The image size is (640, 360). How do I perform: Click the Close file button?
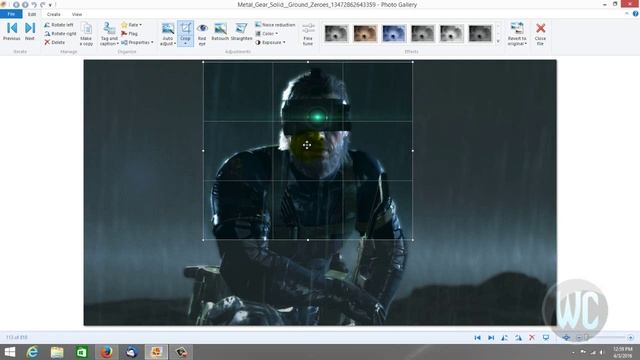pyautogui.click(x=540, y=34)
